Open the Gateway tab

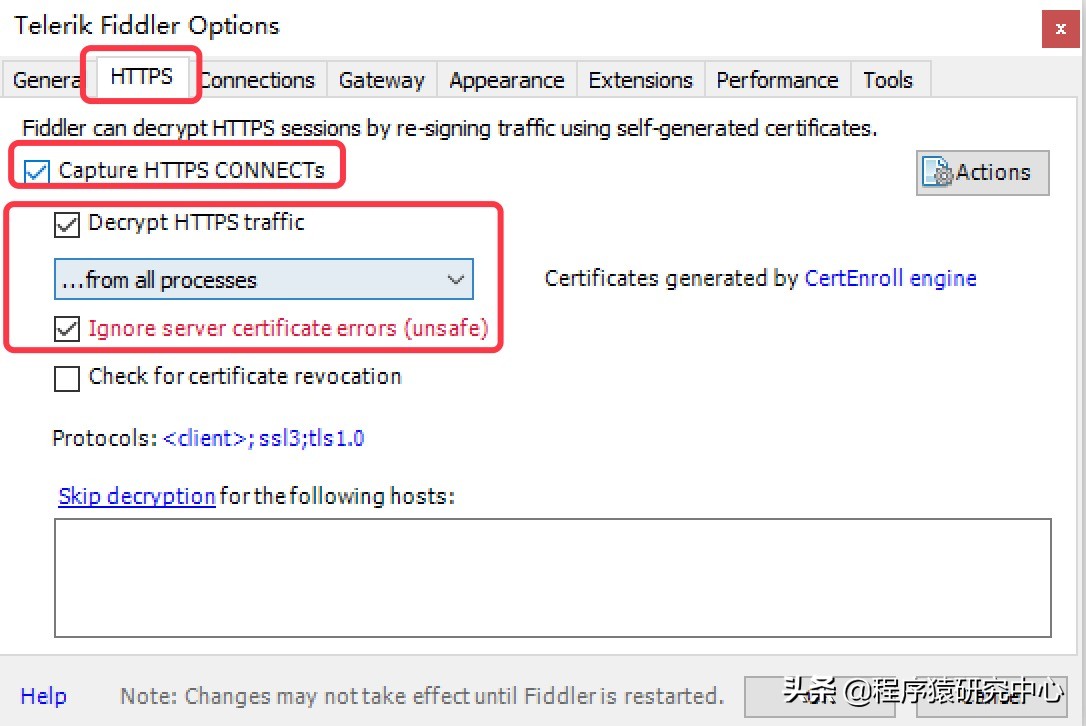[381, 79]
